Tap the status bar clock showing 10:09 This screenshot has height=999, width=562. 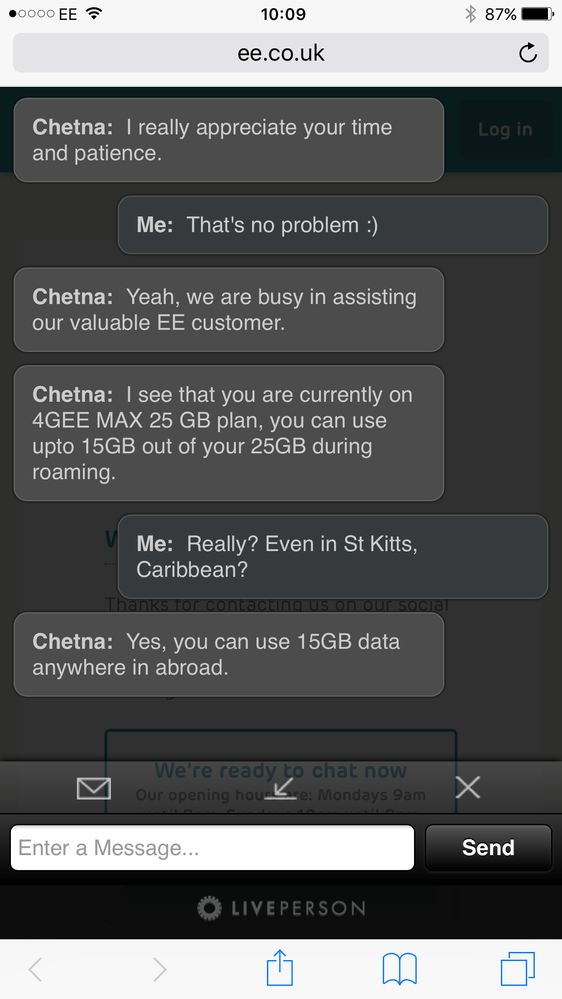point(283,14)
